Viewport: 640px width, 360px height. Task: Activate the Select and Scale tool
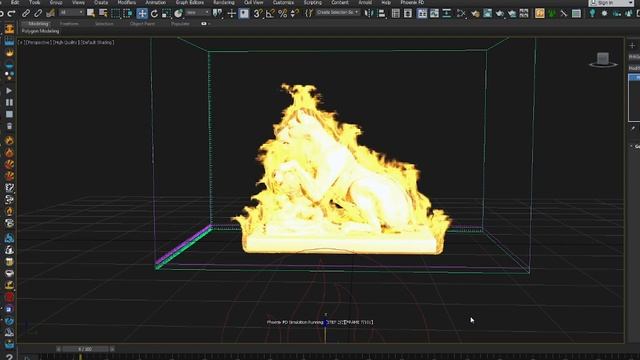tap(166, 13)
